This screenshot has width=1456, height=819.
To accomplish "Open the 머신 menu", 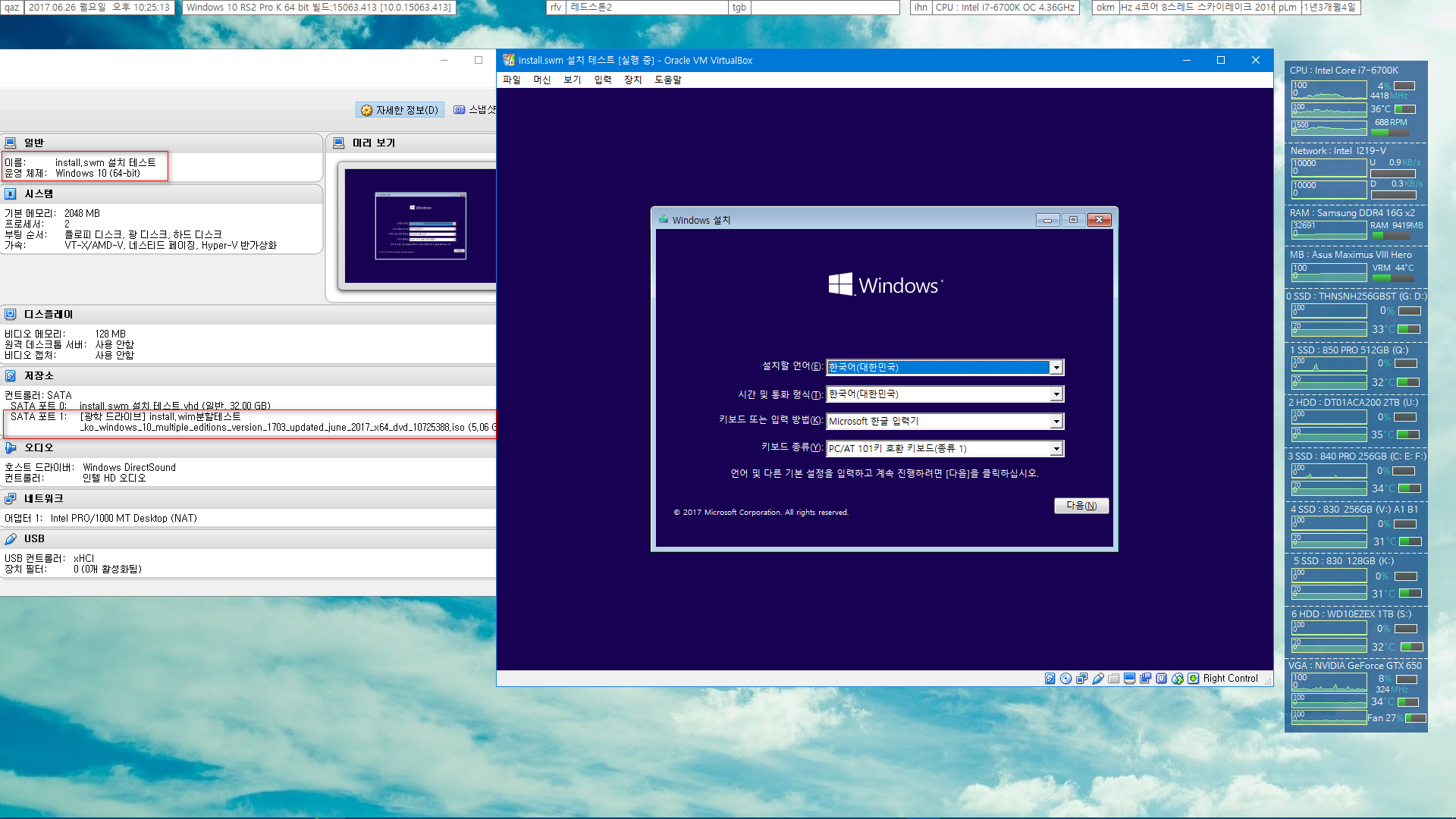I will click(542, 80).
